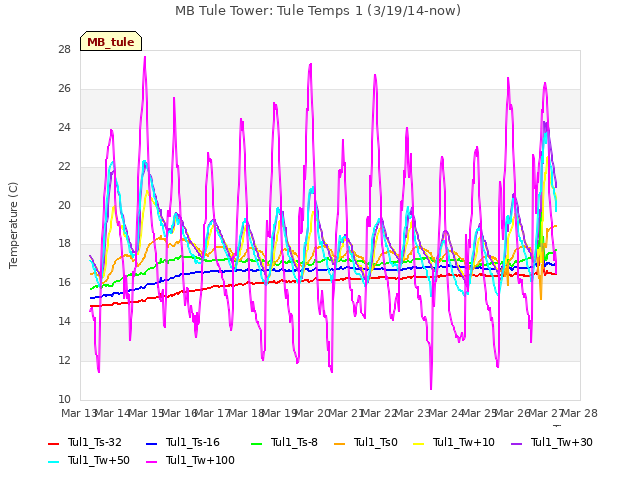This screenshot has height=480, width=640.
Task: Click the Tul1_Ts-32 legend label
Action: point(95,442)
